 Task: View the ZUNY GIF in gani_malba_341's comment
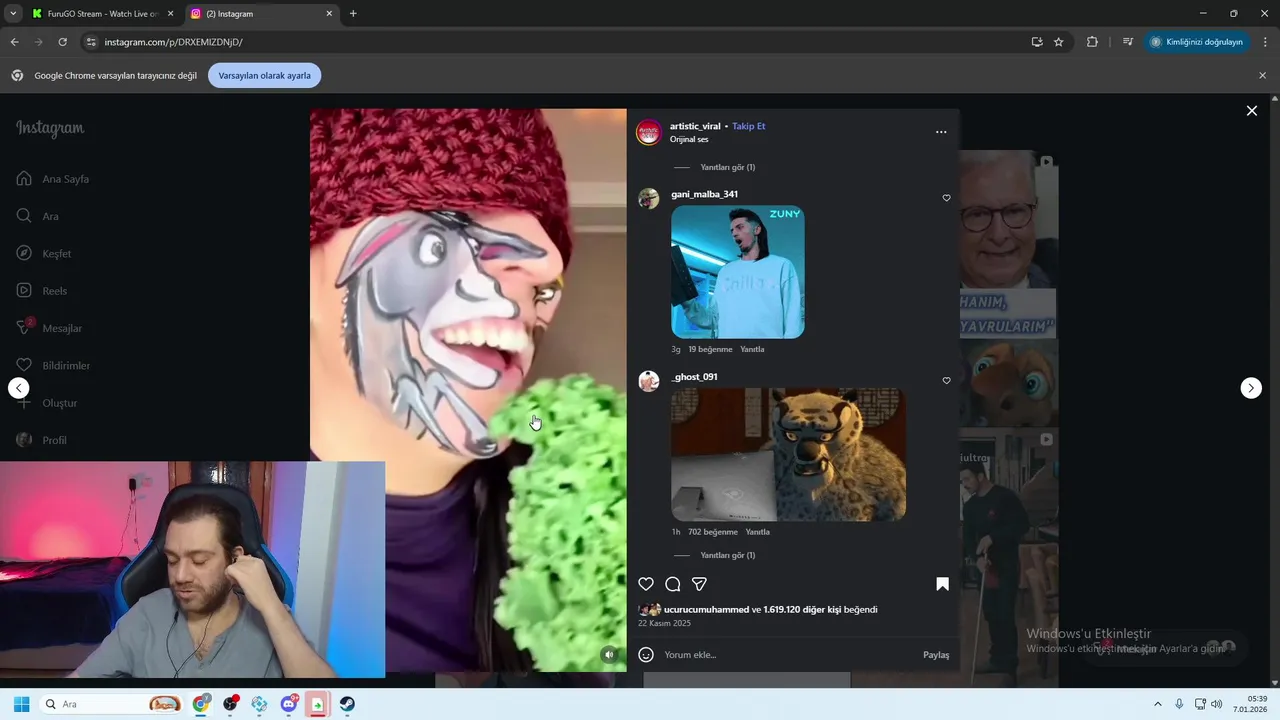[738, 272]
